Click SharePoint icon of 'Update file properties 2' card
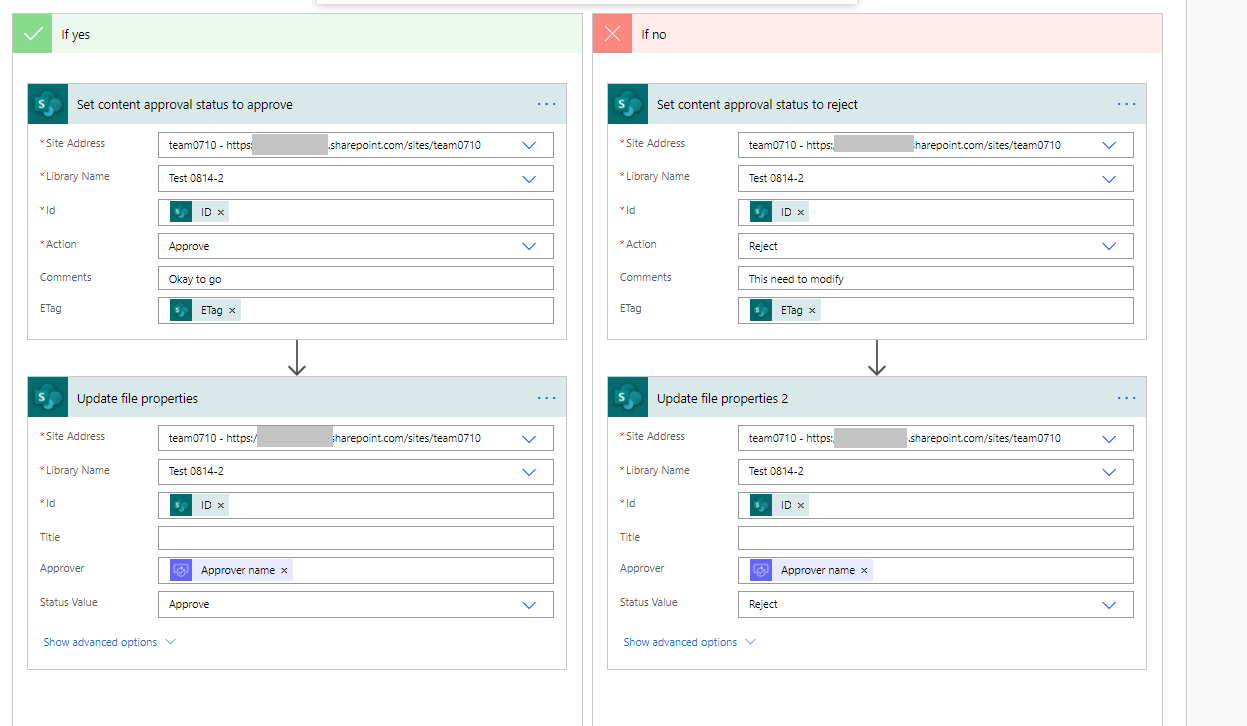The height and width of the screenshot is (726, 1247). click(x=627, y=398)
